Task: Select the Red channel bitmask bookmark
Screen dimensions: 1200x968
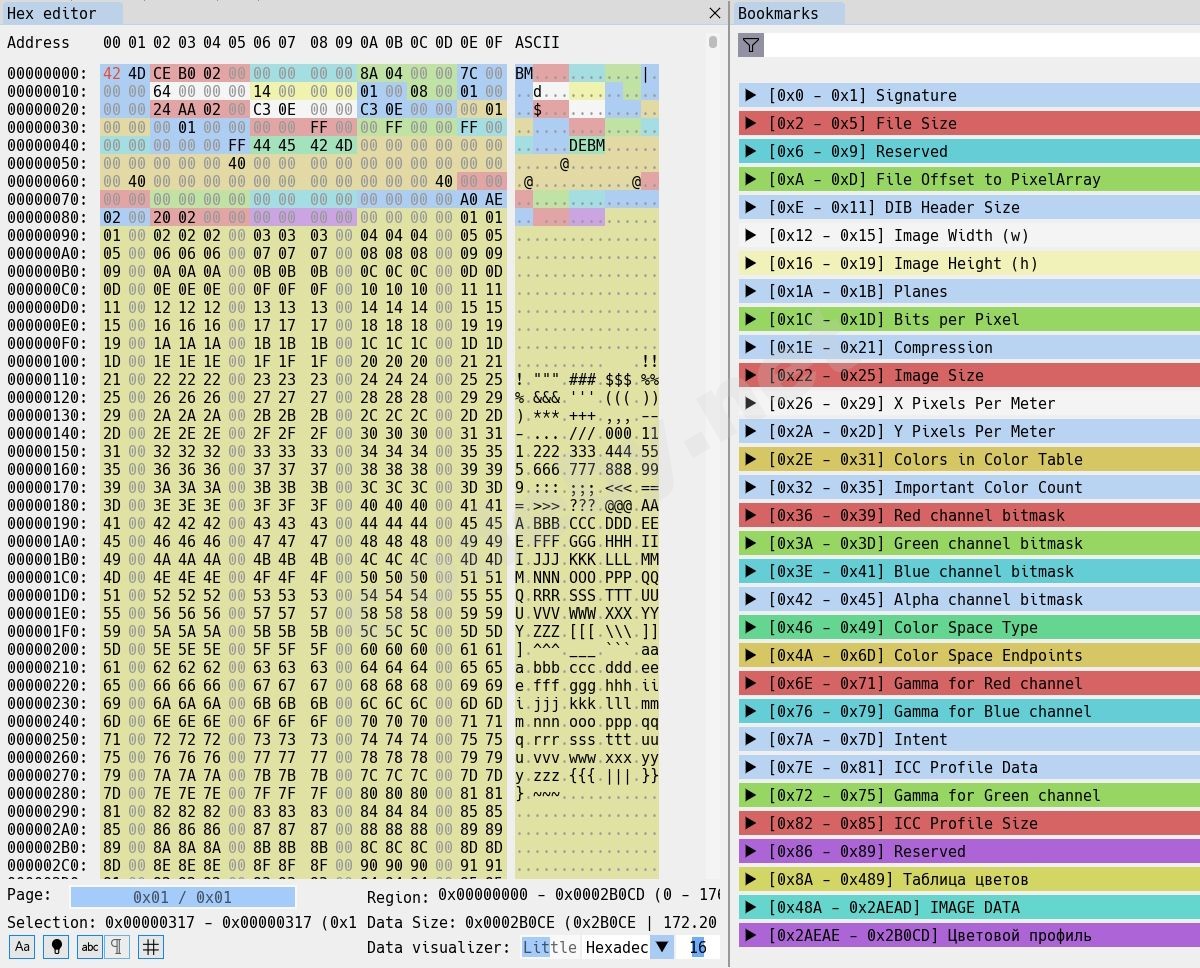Action: 969,515
